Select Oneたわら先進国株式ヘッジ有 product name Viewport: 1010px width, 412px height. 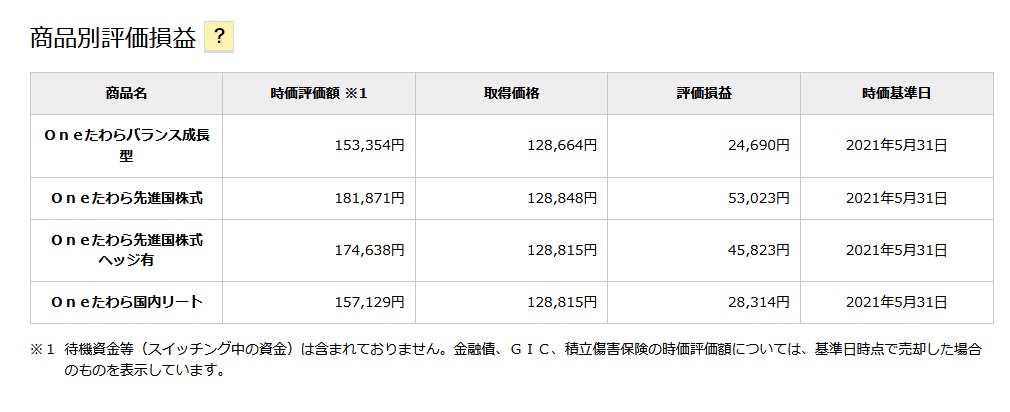(126, 250)
